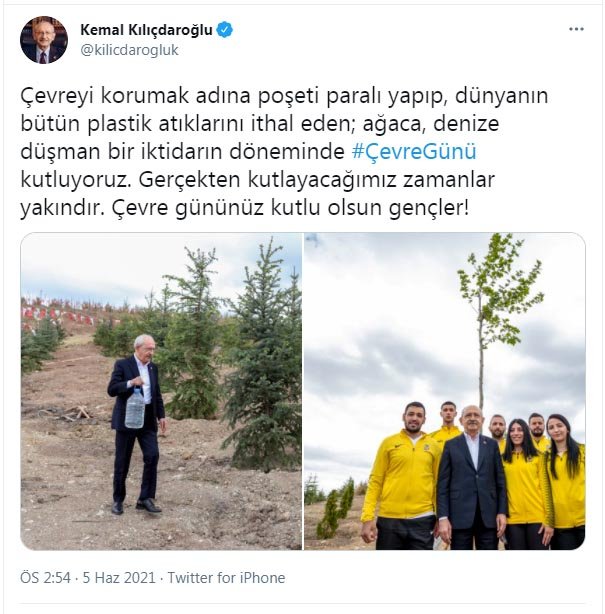Image resolution: width=605 pixels, height=614 pixels.
Task: Click the water jug in the left photo
Action: (x=135, y=407)
